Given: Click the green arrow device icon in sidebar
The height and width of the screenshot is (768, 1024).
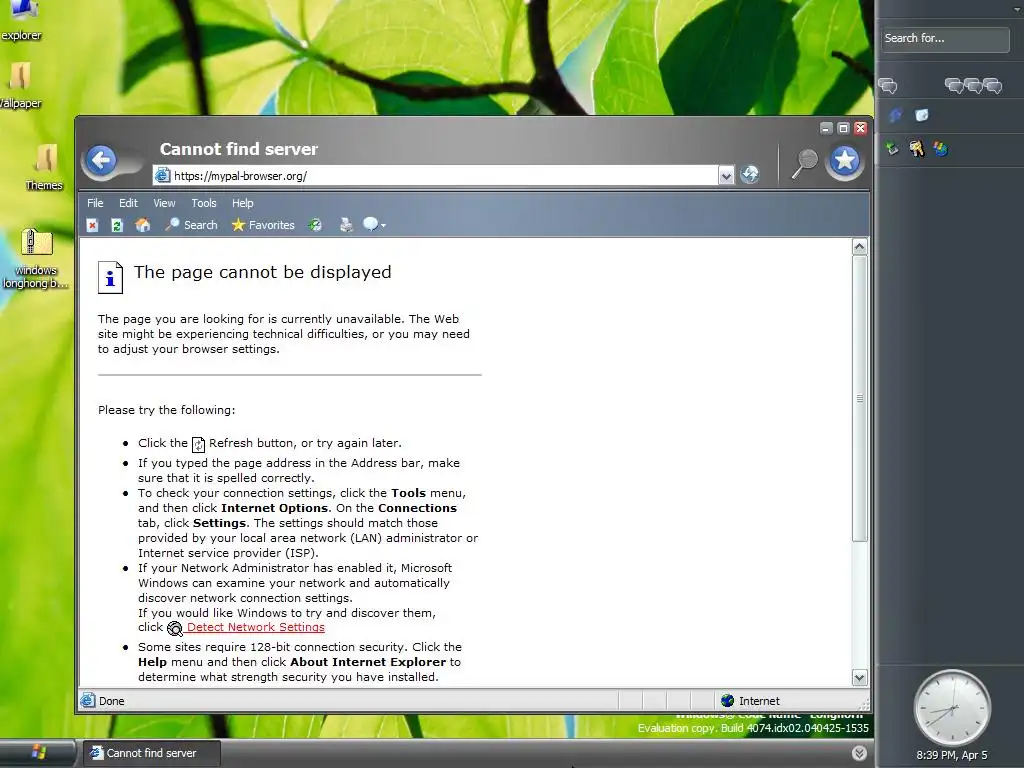Looking at the screenshot, I should tap(892, 149).
